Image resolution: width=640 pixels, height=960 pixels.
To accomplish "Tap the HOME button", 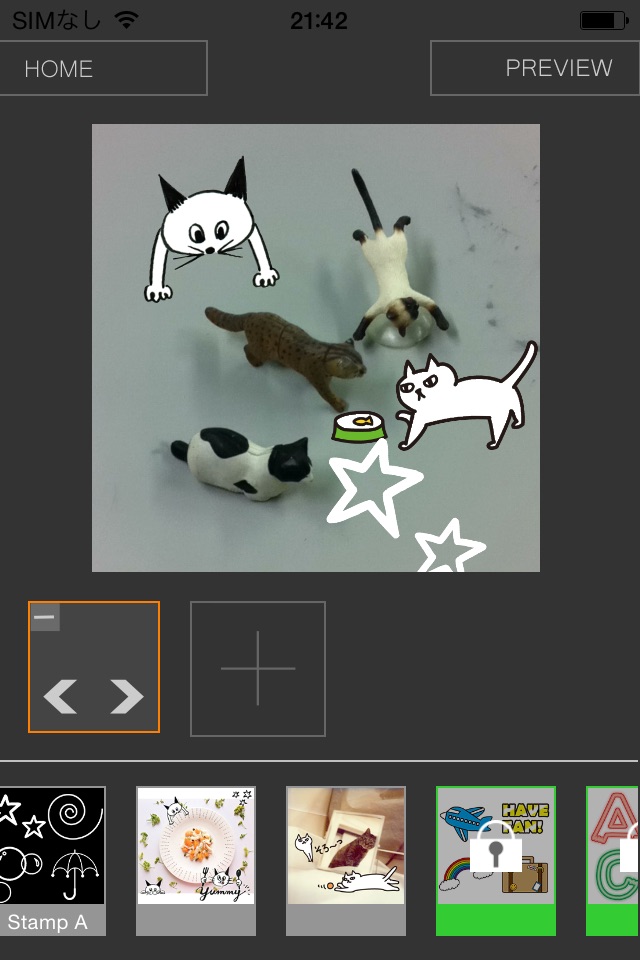I will [x=103, y=68].
